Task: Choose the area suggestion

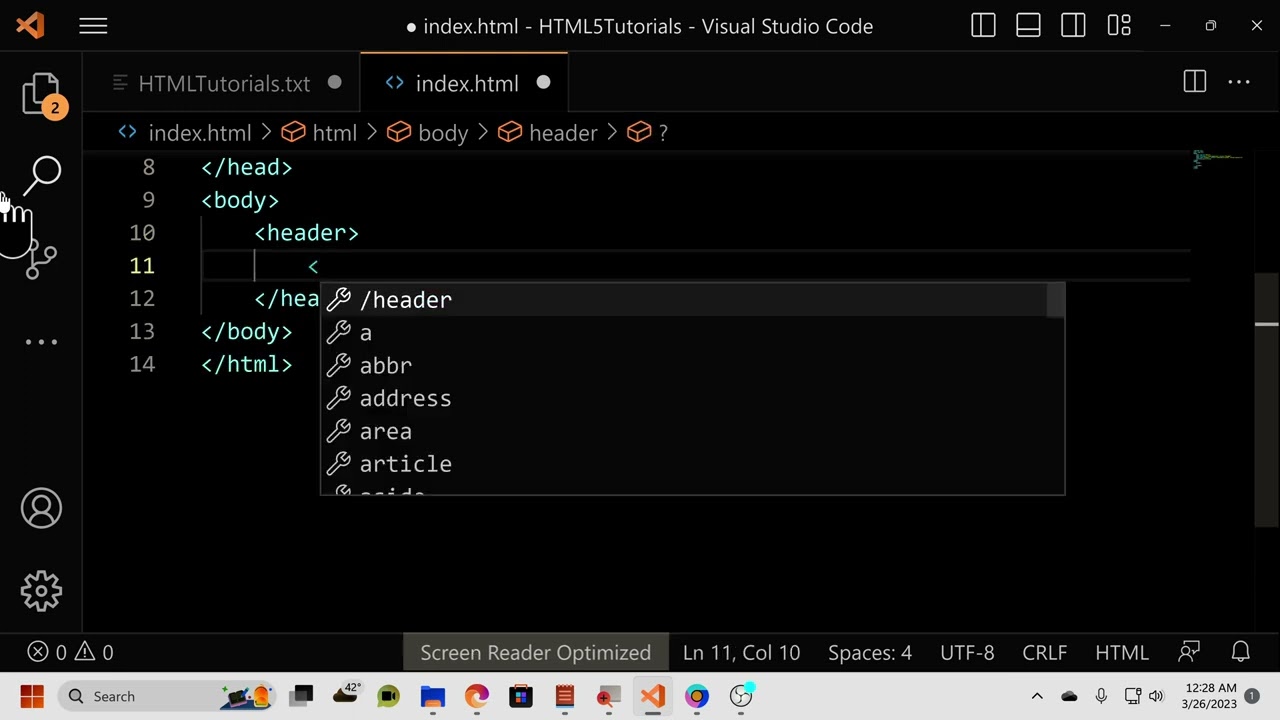Action: pos(692,432)
